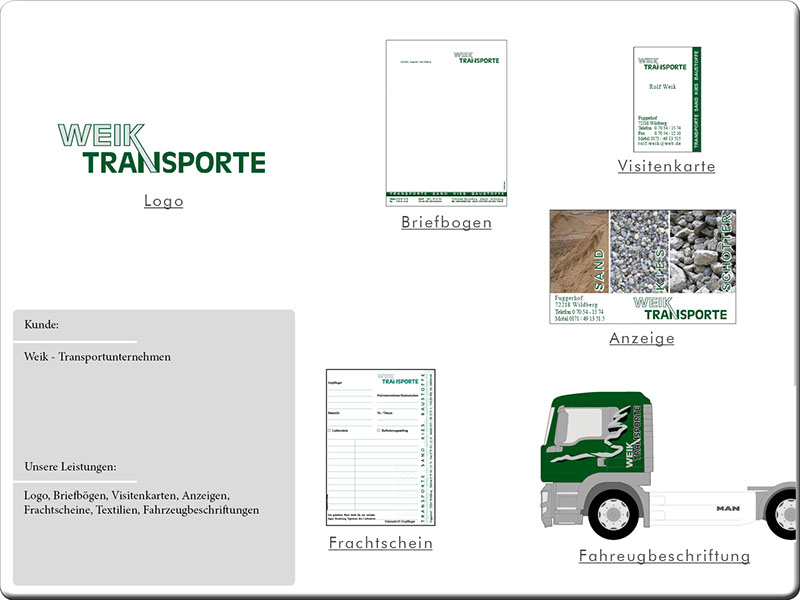The height and width of the screenshot is (600, 800).
Task: Follow the "Visitenkarte" link
Action: pyautogui.click(x=666, y=166)
